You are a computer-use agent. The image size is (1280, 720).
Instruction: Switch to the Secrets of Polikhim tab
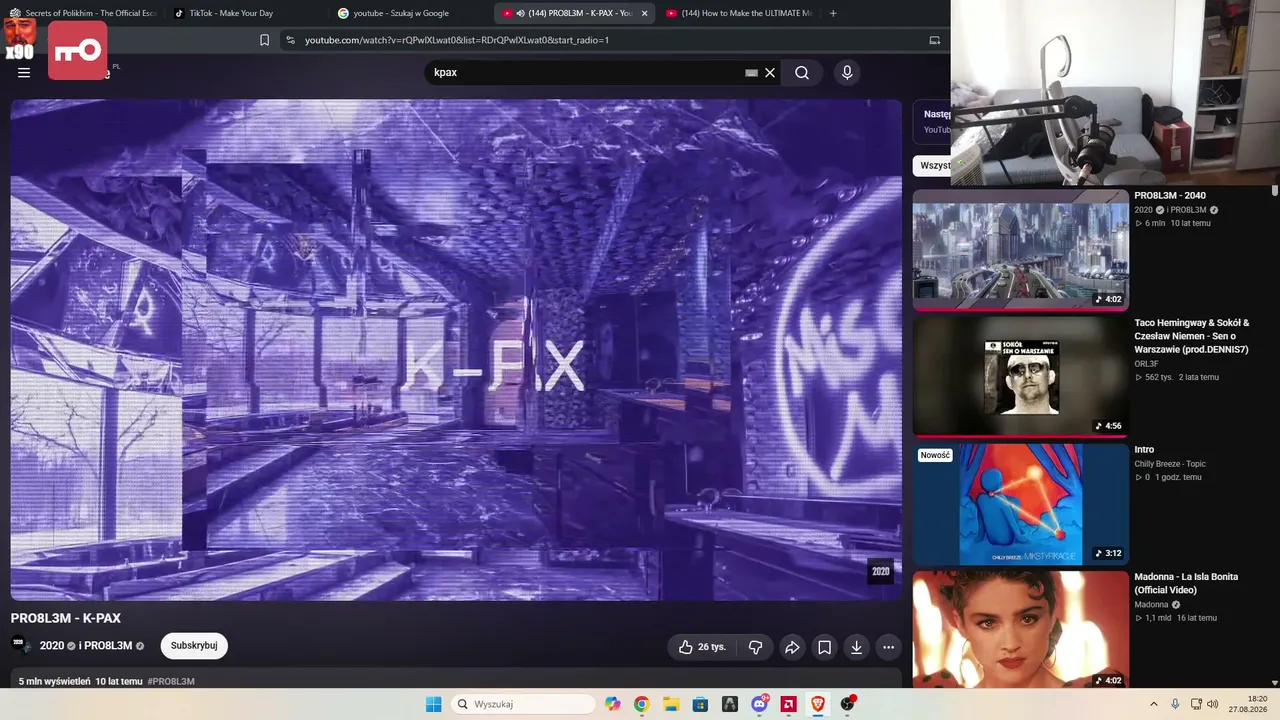(82, 13)
